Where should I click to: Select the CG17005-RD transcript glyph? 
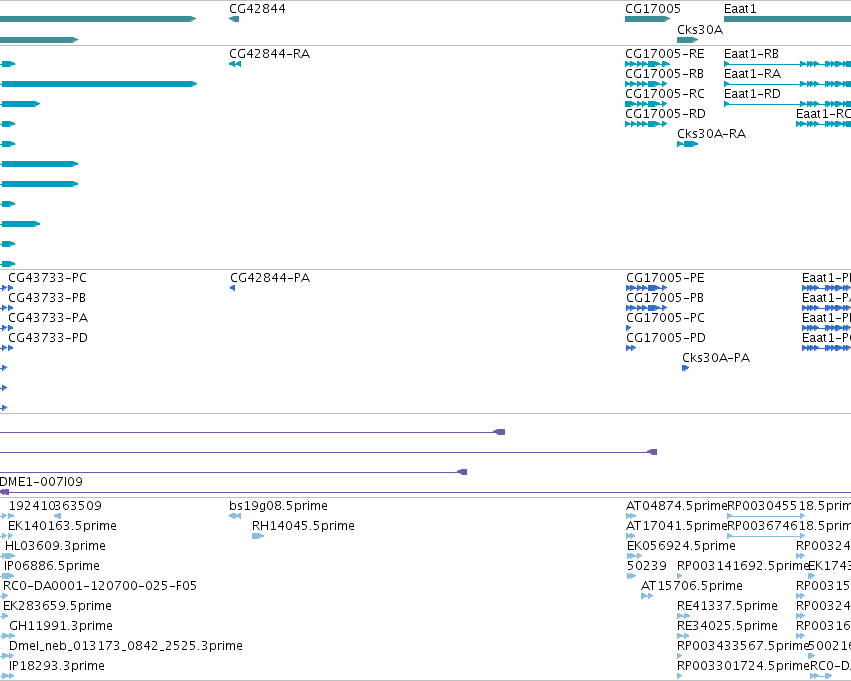click(646, 124)
